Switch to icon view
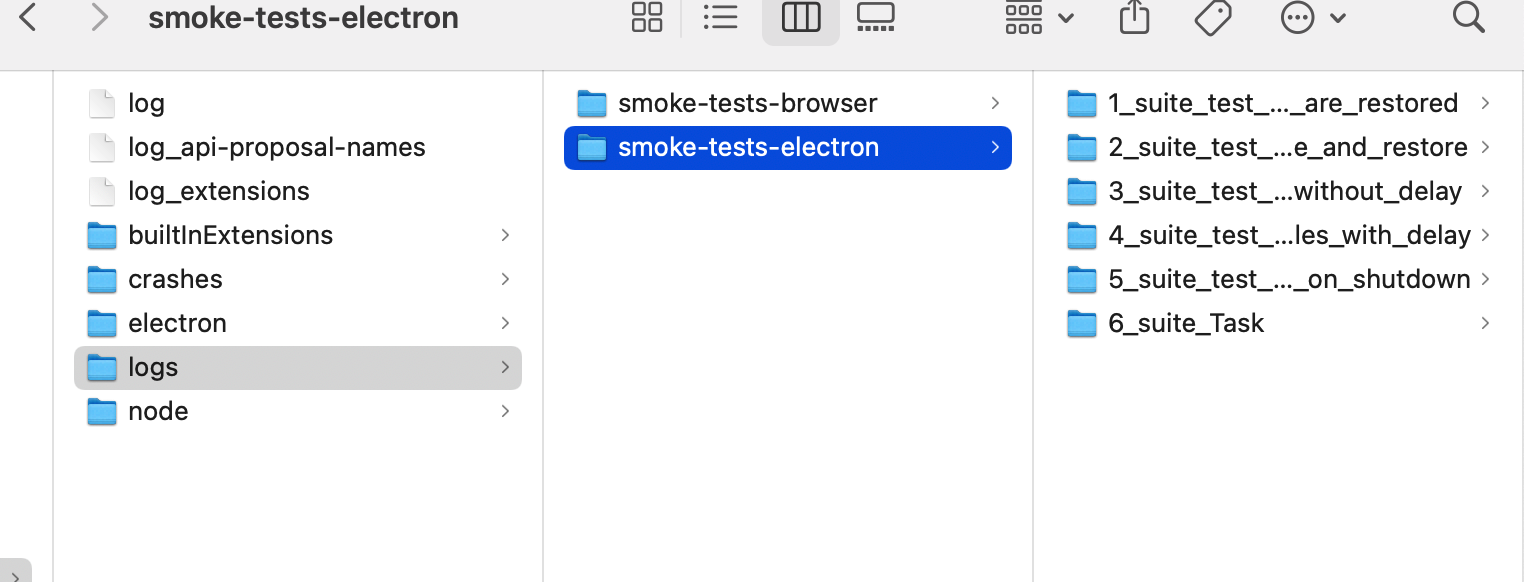This screenshot has width=1524, height=582. 646,17
